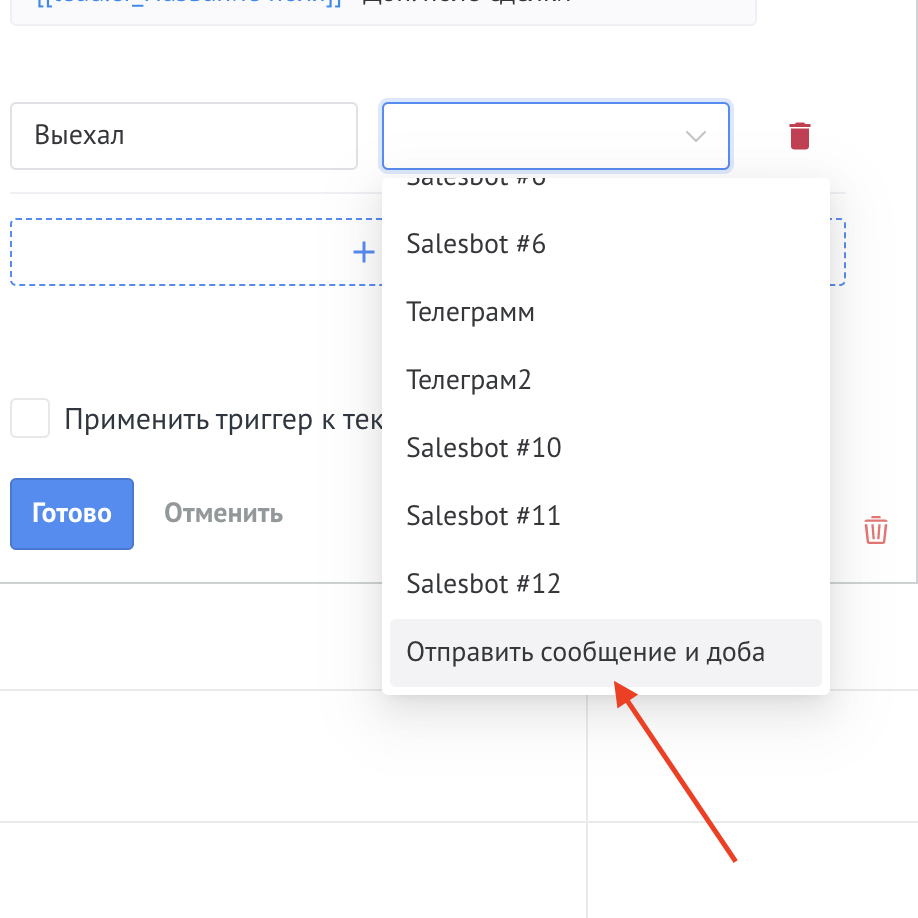Click the Отменить cancel link
This screenshot has height=918, width=918.
223,513
